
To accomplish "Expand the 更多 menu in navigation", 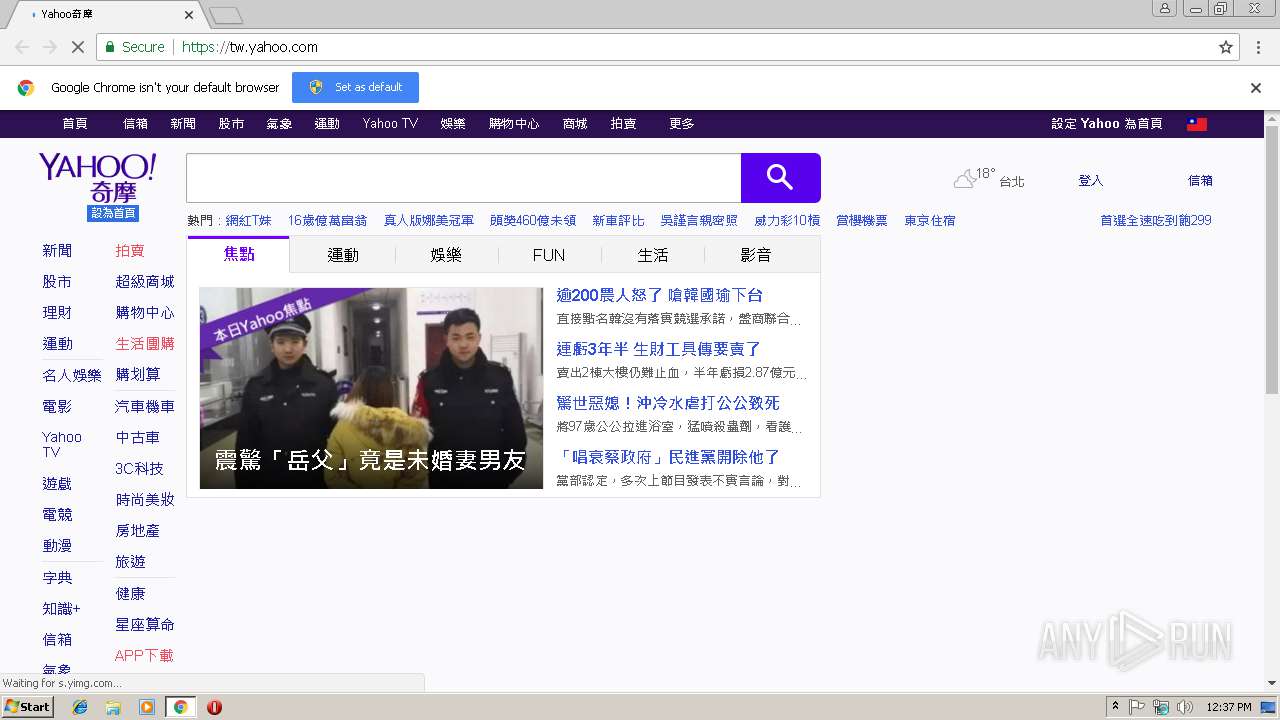I will [x=682, y=124].
